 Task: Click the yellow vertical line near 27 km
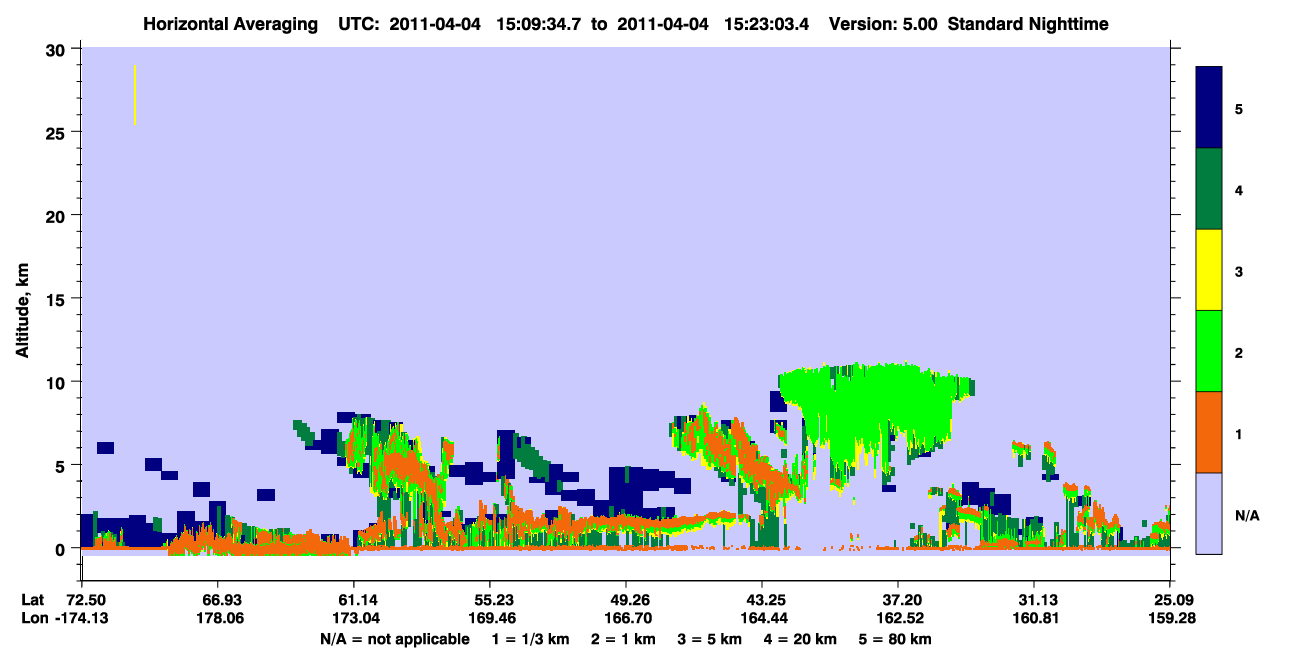(x=134, y=95)
